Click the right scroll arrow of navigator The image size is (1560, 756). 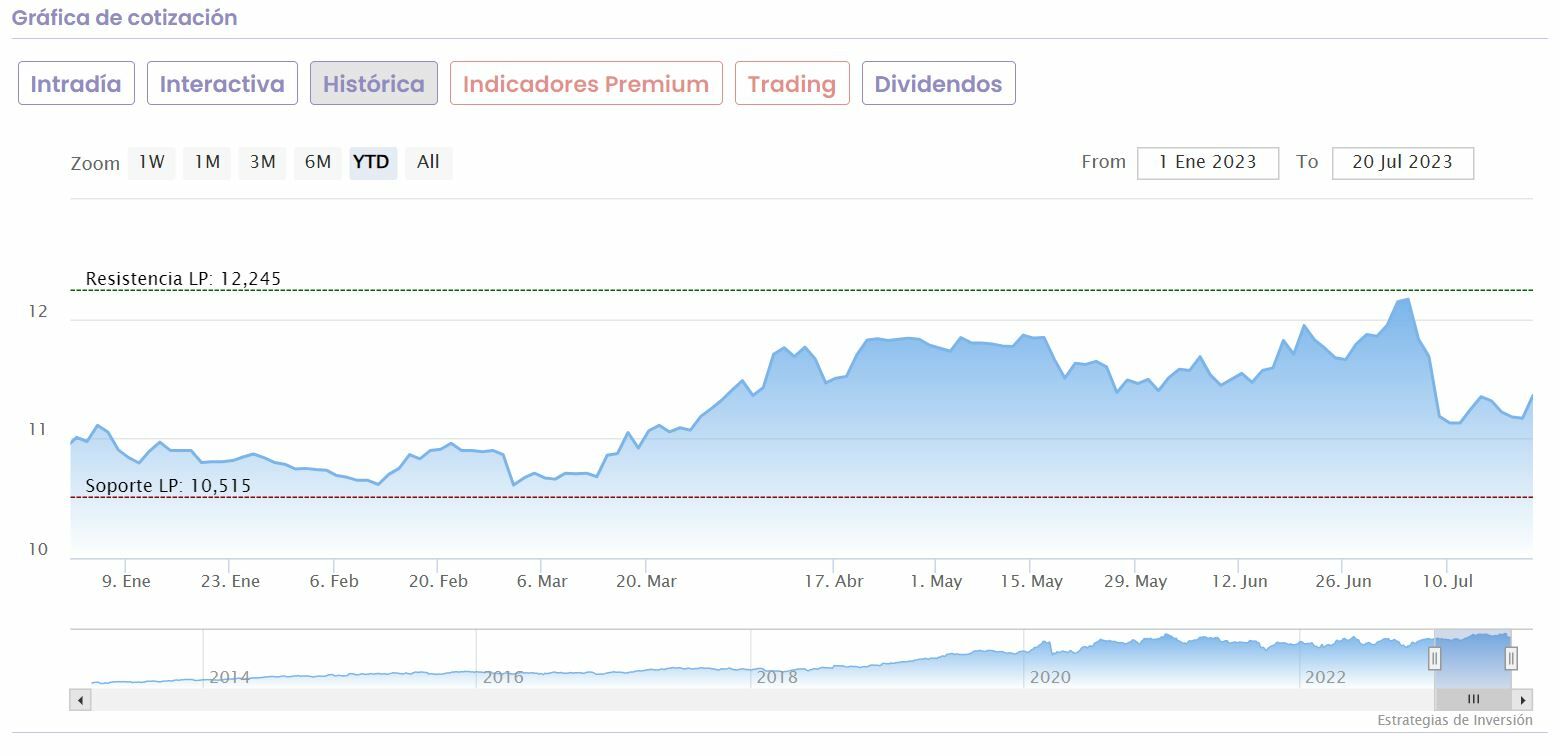[1523, 700]
